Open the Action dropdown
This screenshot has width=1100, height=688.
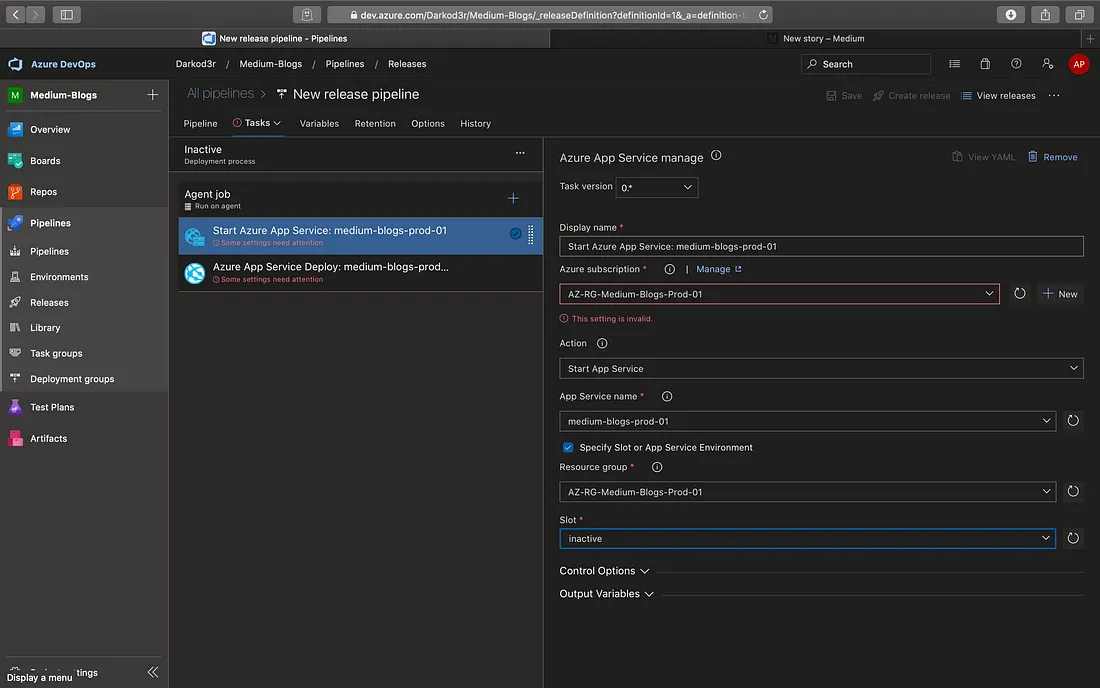(821, 368)
